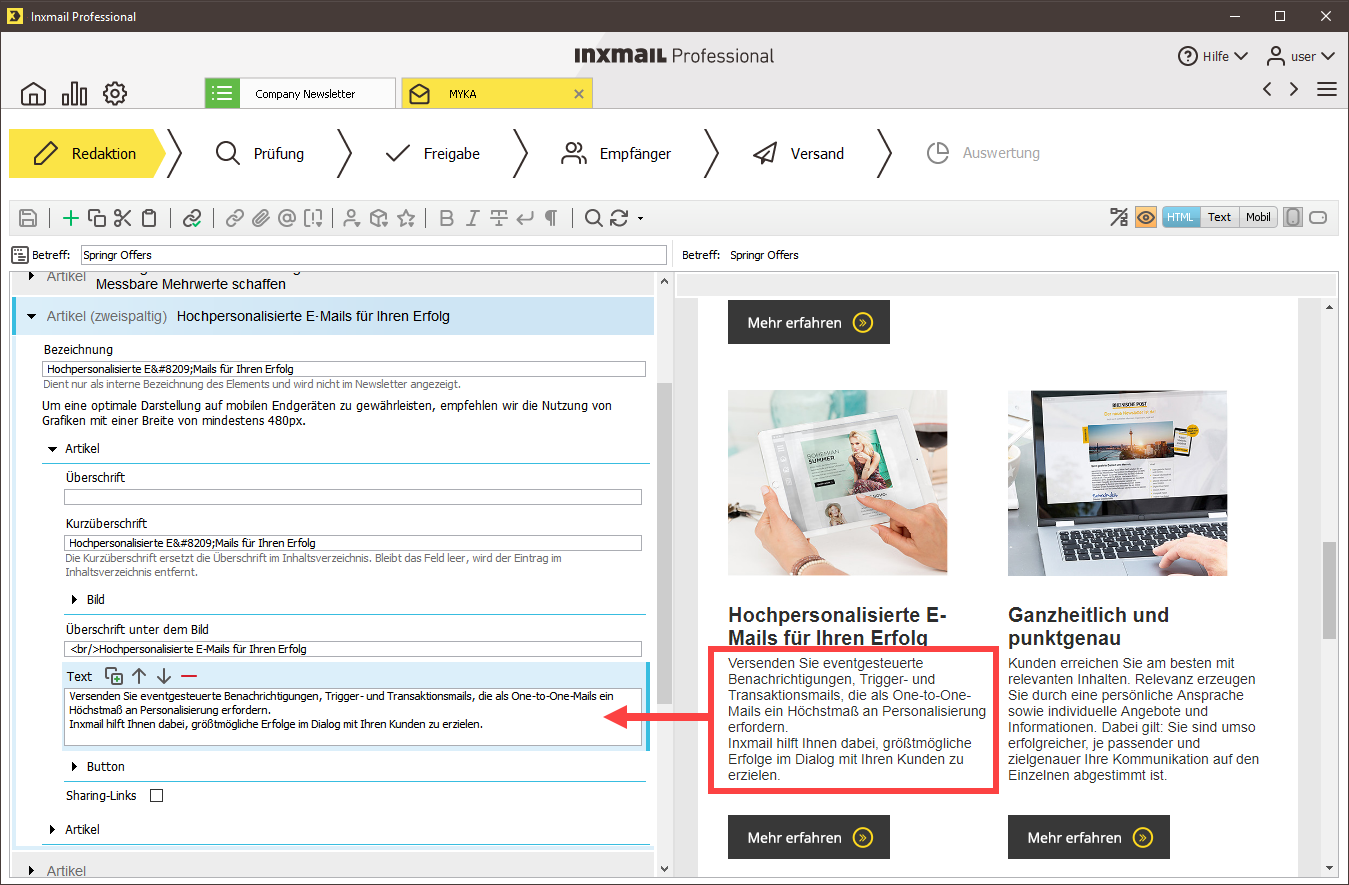The height and width of the screenshot is (885, 1349).
Task: Click Mehr erfahren under Ganzheitlich und punktgenau
Action: click(x=1089, y=837)
